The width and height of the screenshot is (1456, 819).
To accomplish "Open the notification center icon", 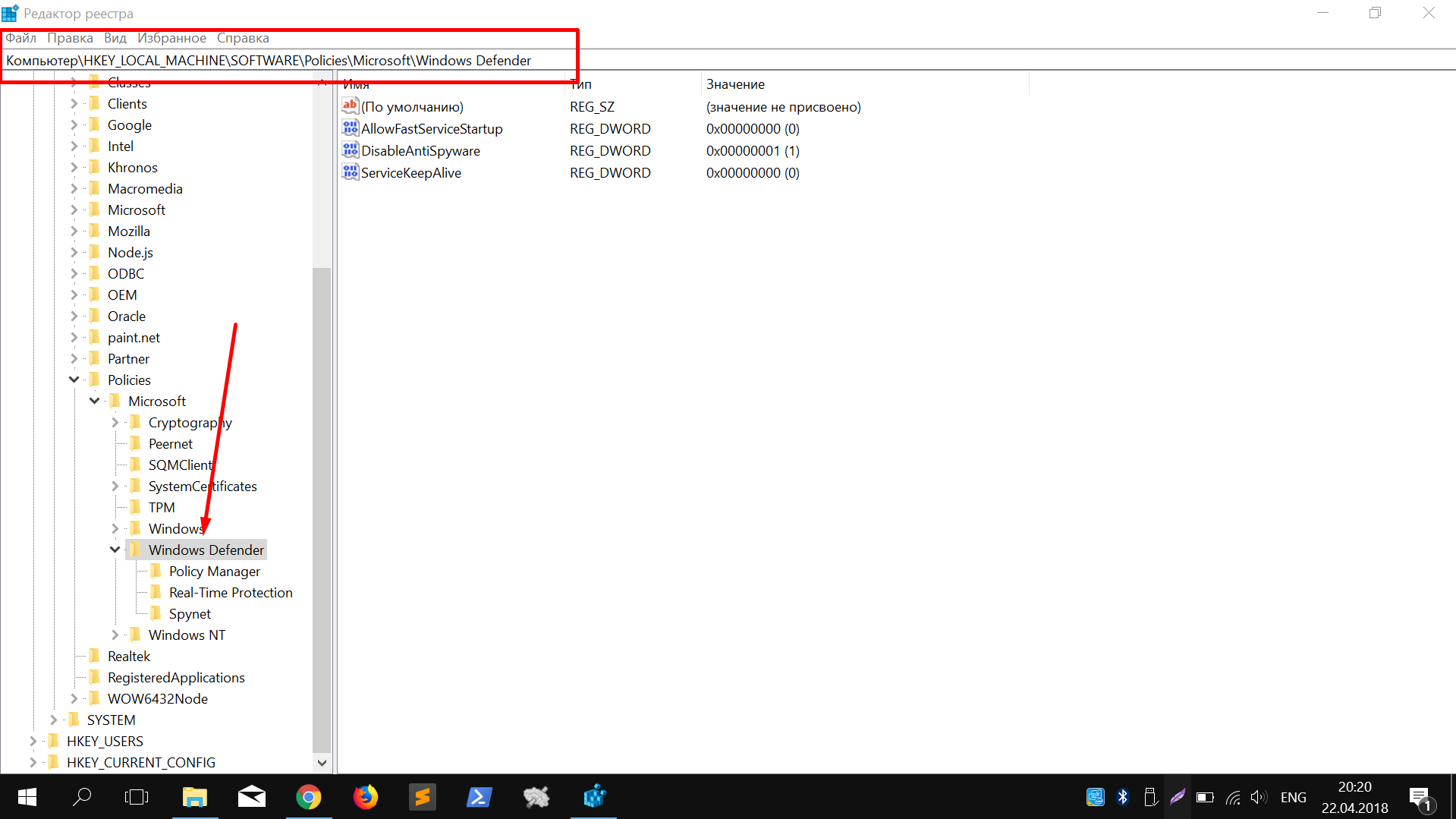I will tap(1421, 799).
